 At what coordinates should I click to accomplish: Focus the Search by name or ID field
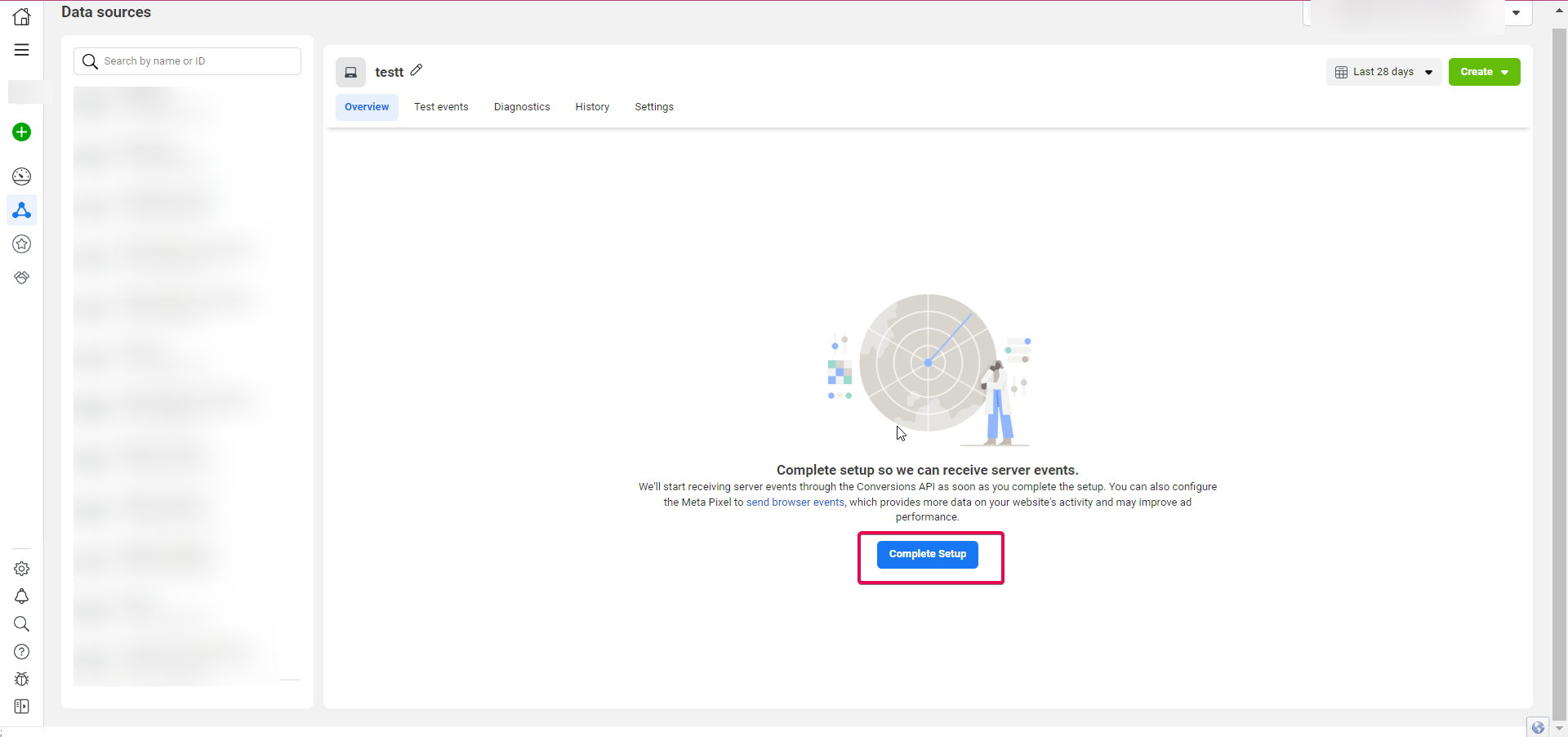188,61
